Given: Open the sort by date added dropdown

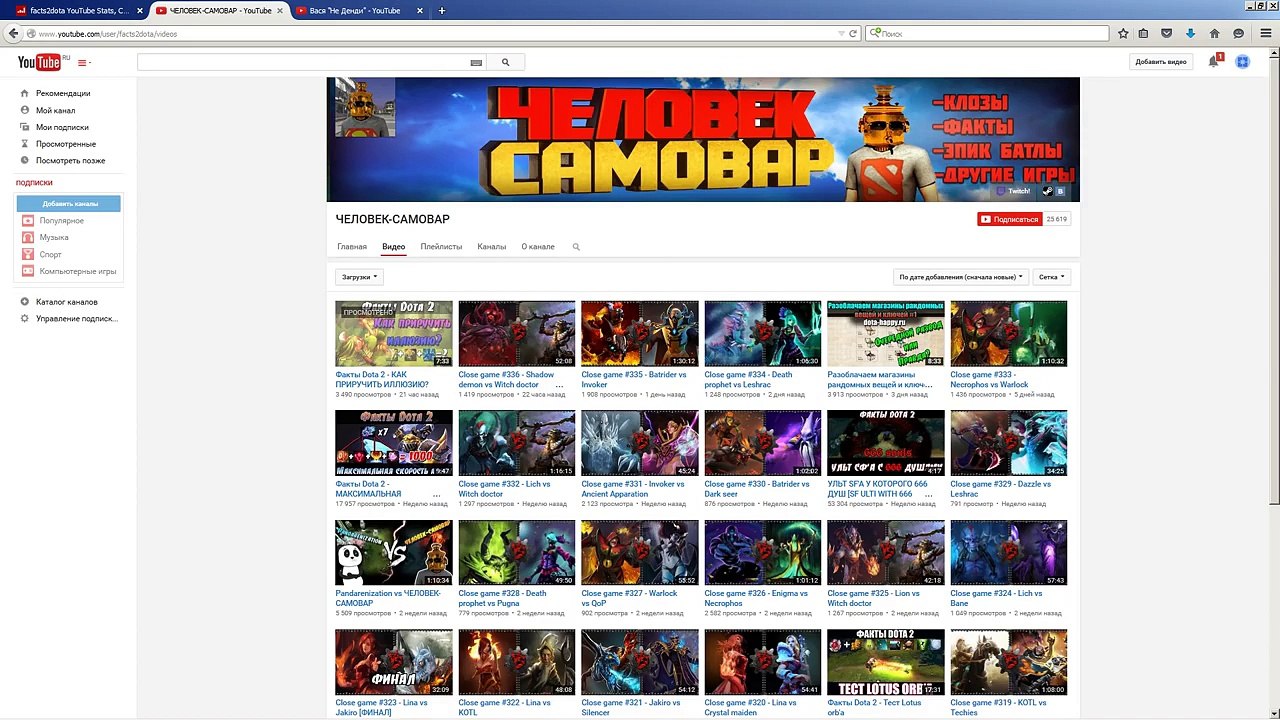Looking at the screenshot, I should pyautogui.click(x=960, y=277).
